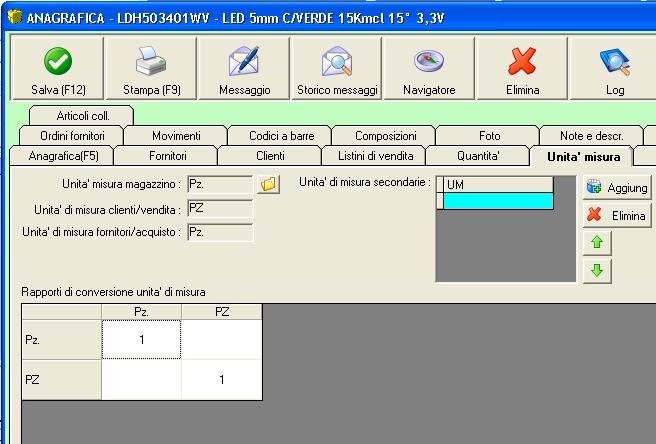Screen dimensions: 656x444
Task: Open the Foto tab
Action: click(489, 136)
